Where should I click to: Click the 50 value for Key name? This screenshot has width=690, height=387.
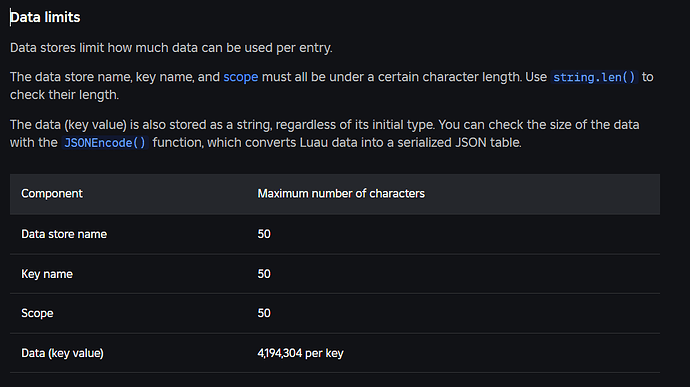264,274
